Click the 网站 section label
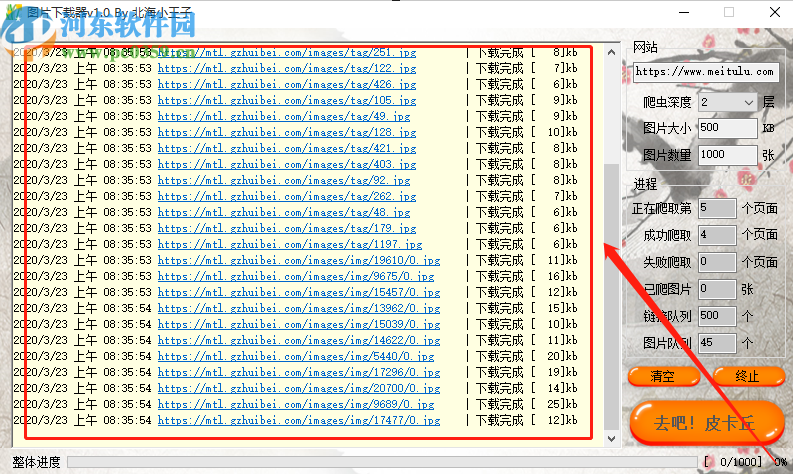 click(x=645, y=48)
